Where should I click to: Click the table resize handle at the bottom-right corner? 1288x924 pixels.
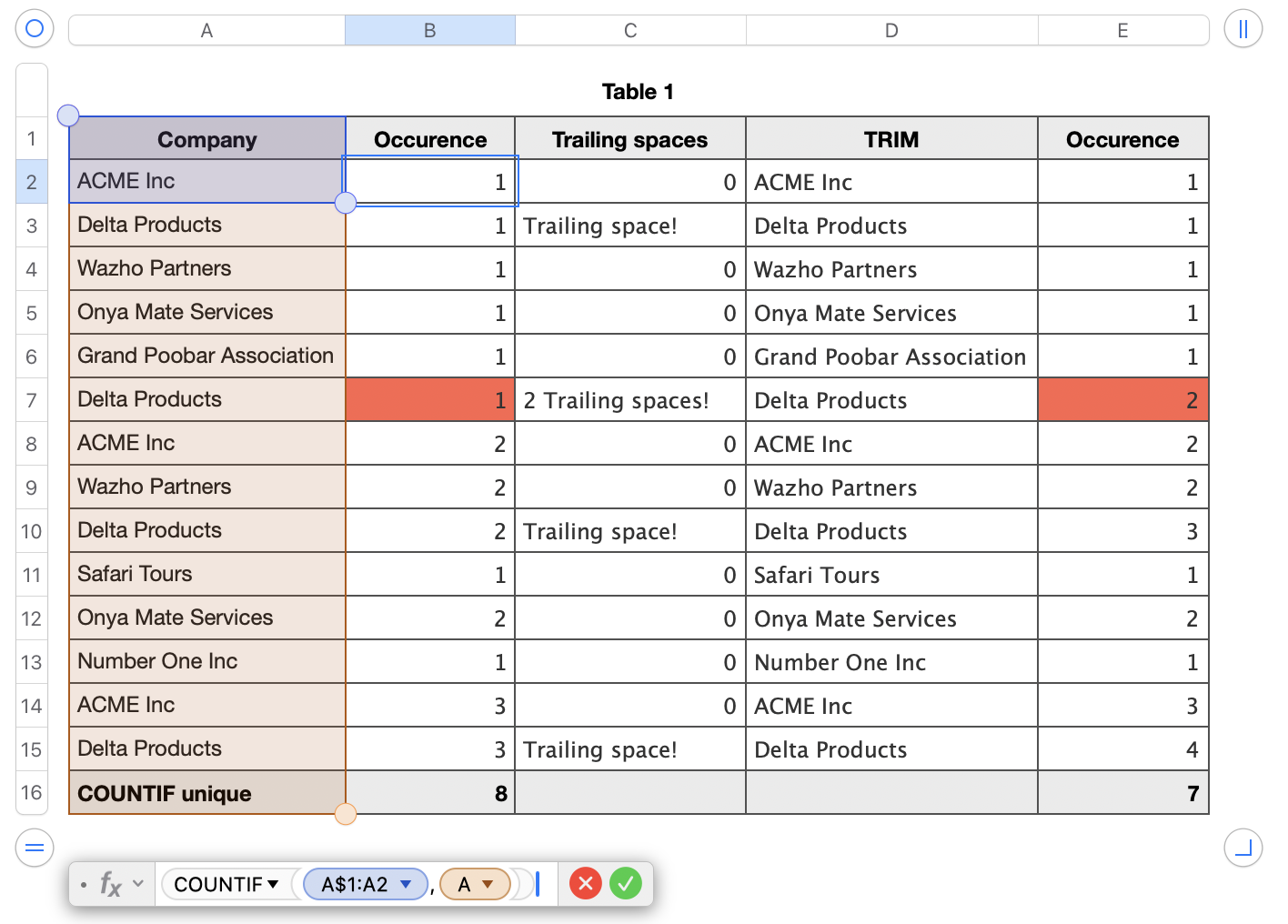pyautogui.click(x=1243, y=848)
